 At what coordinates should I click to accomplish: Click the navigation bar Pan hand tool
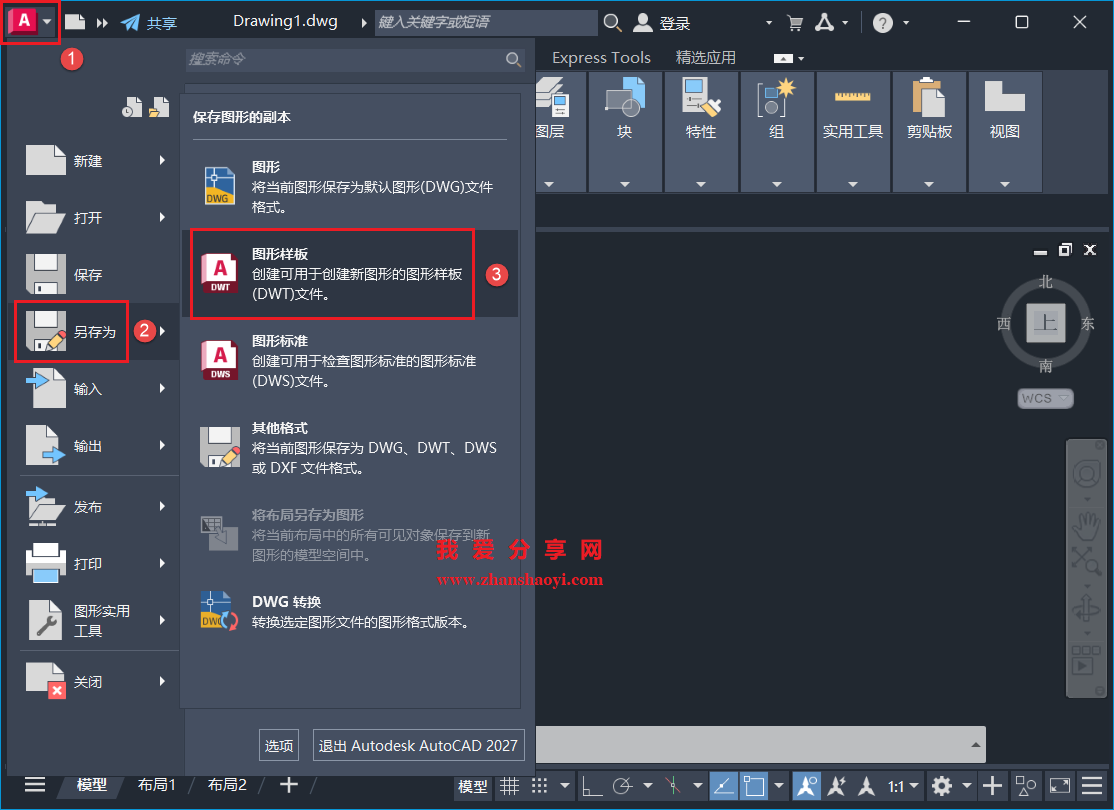pyautogui.click(x=1086, y=524)
